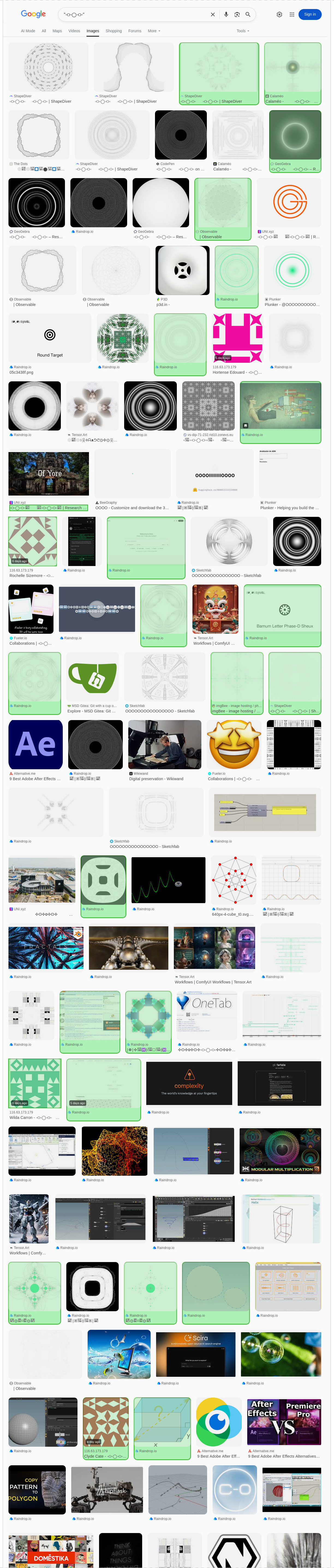Image resolution: width=334 pixels, height=1568 pixels.
Task: Open the 'Of Yore' image result
Action: 49,474
